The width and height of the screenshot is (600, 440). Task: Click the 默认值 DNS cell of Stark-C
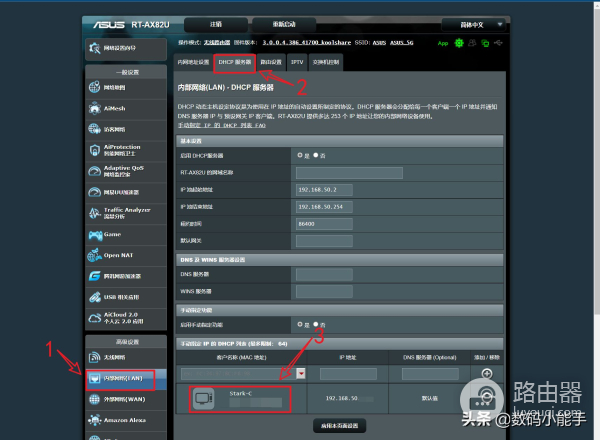click(430, 398)
